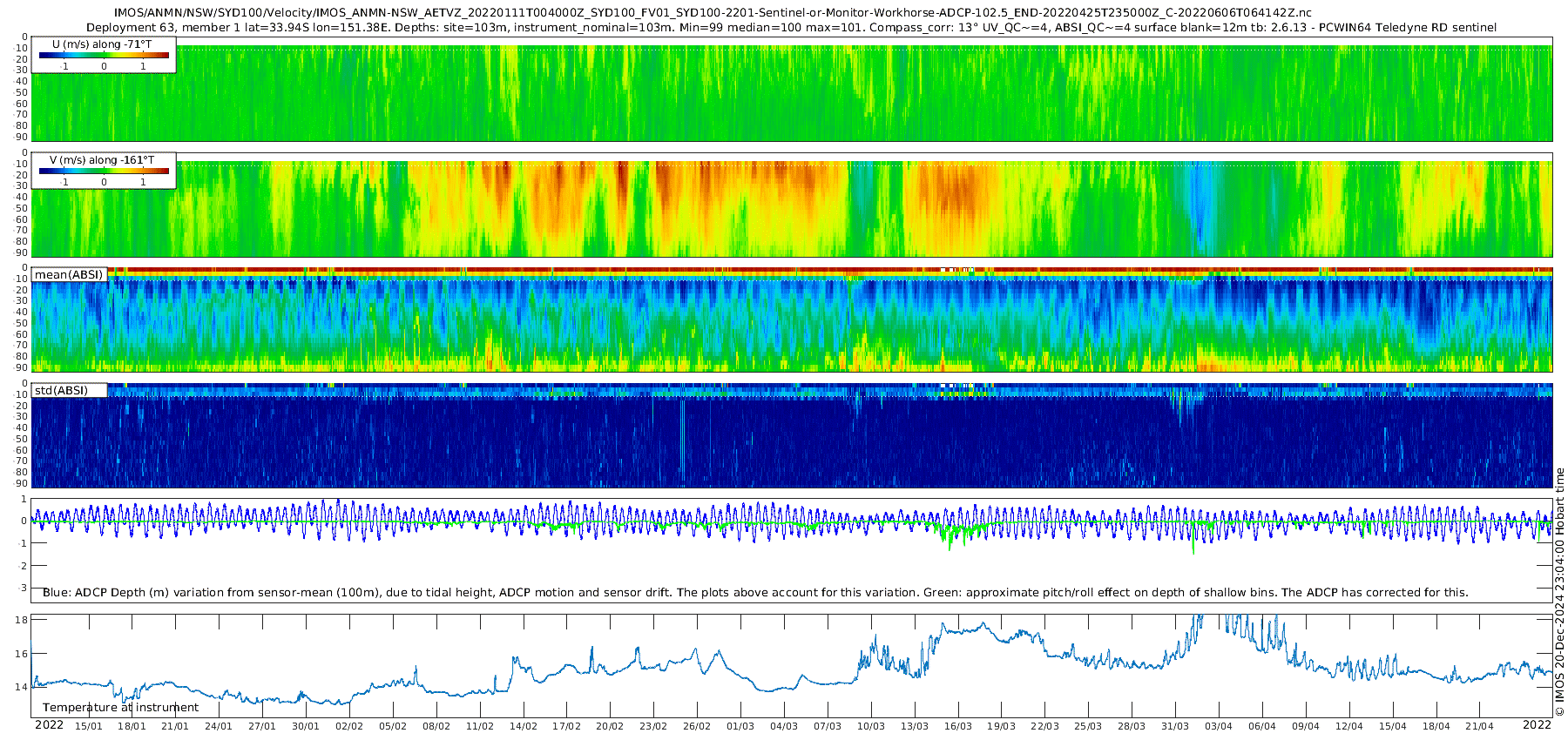Image resolution: width=1568 pixels, height=740 pixels.
Task: Select the 21/04 date tick label
Action: (x=1479, y=726)
